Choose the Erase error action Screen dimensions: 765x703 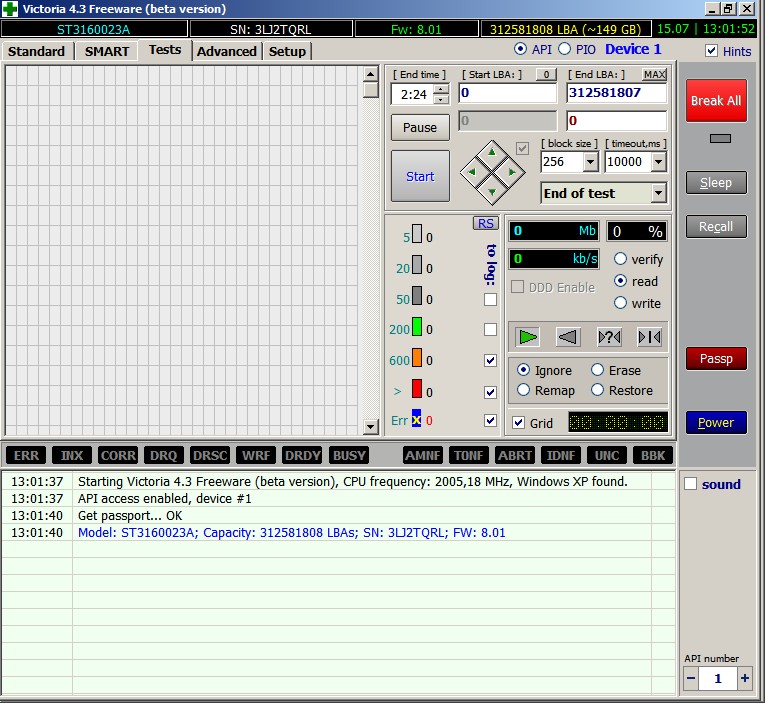click(x=598, y=370)
